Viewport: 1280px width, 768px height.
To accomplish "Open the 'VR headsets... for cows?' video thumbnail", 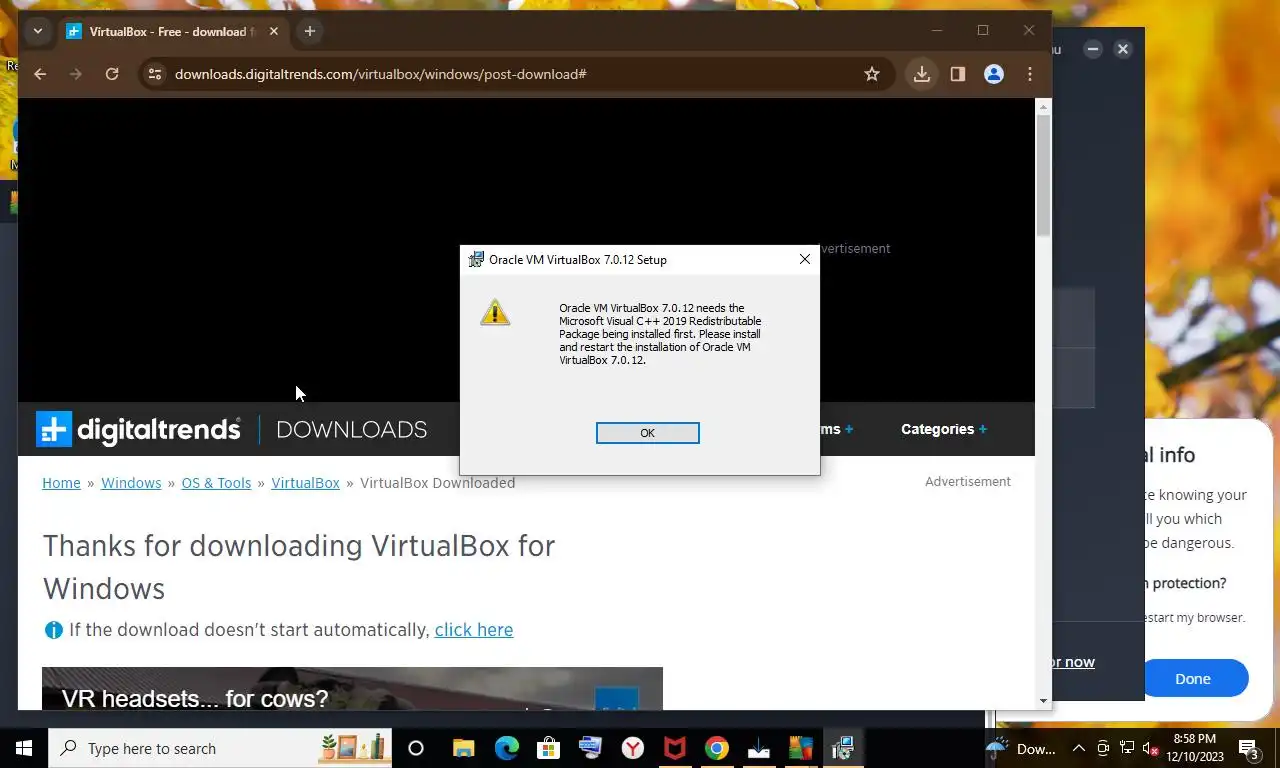I will click(x=352, y=689).
